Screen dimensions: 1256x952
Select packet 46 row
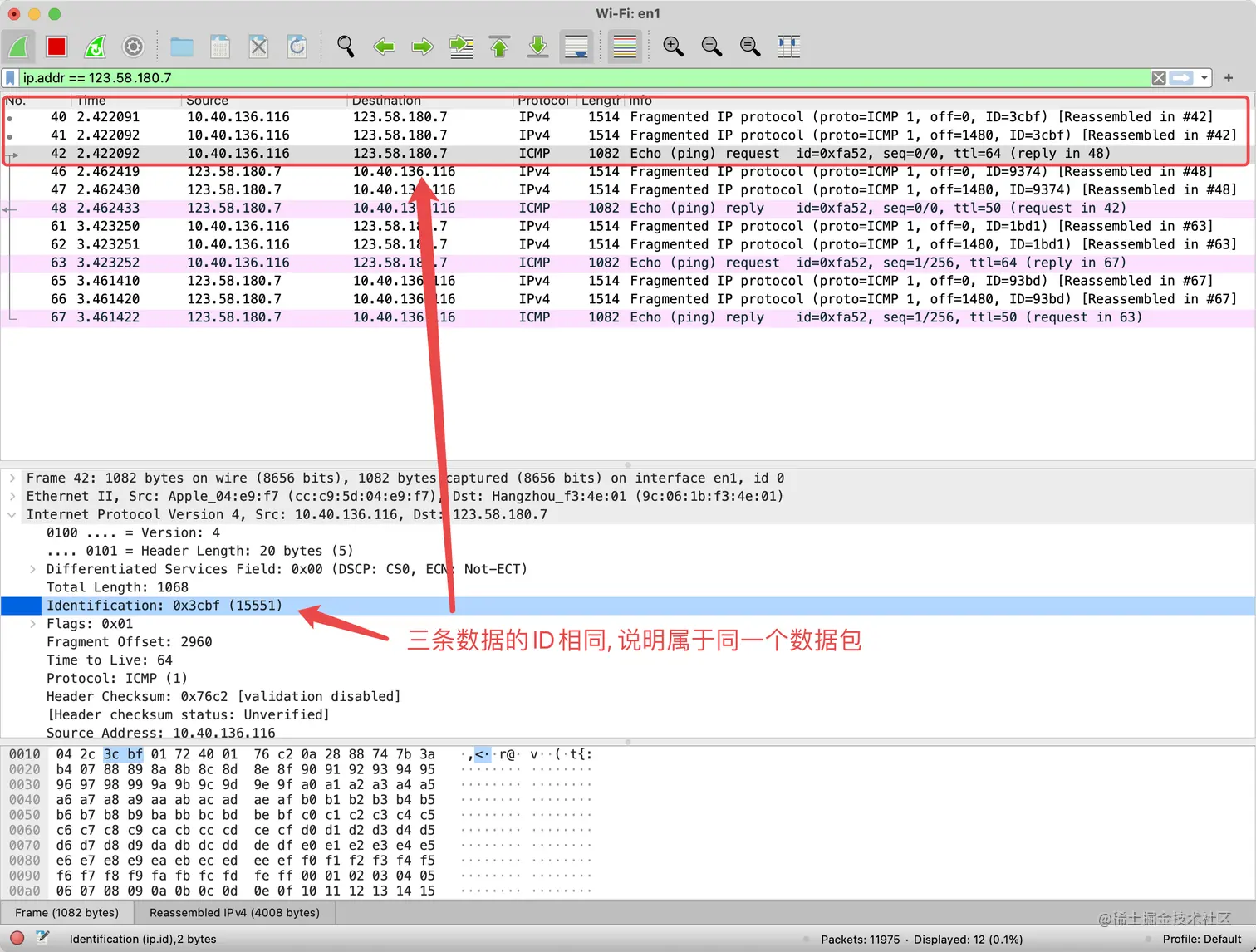[x=627, y=172]
